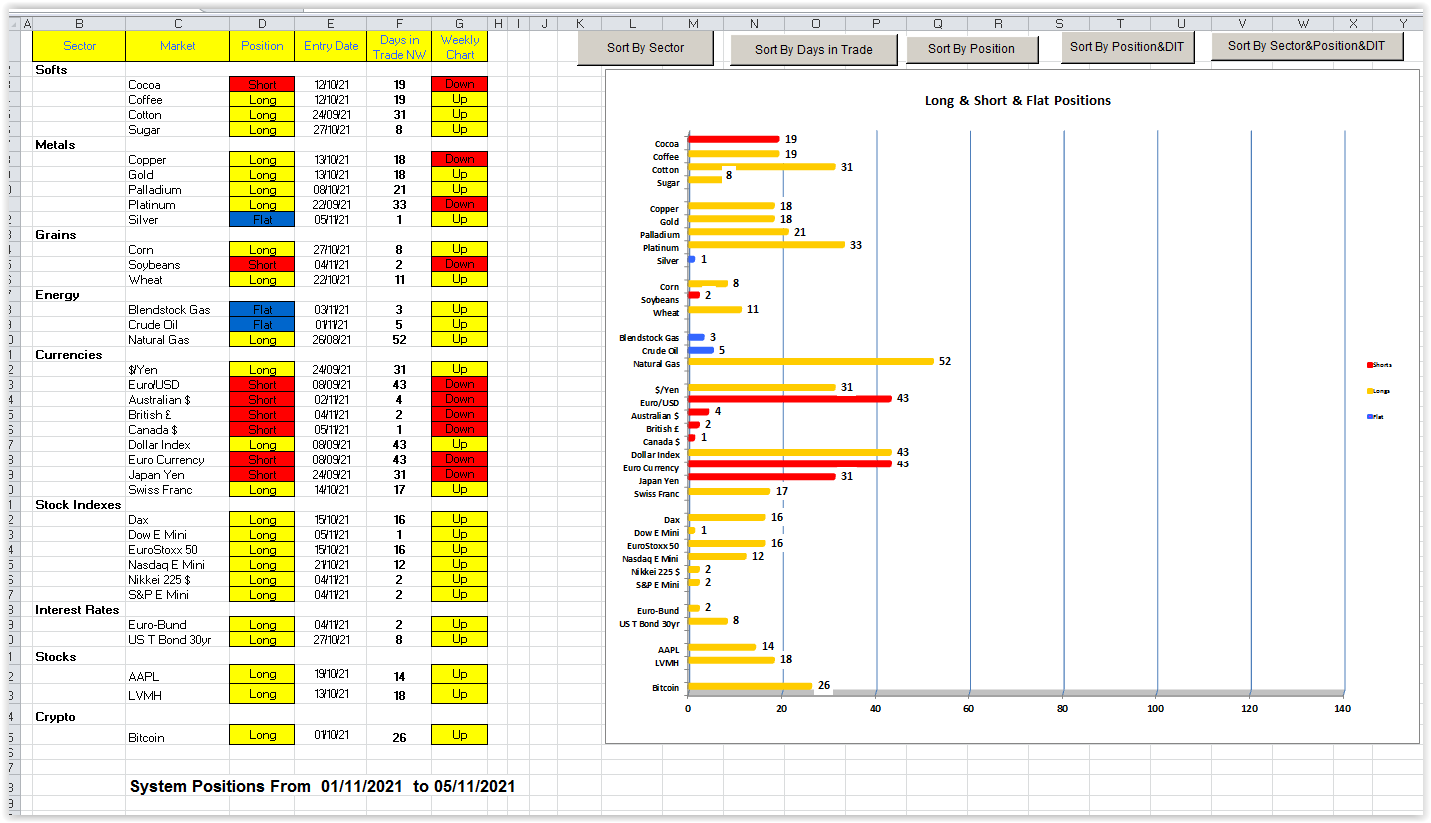Select the Crypto sector cell
The width and height of the screenshot is (1431, 823).
79,717
